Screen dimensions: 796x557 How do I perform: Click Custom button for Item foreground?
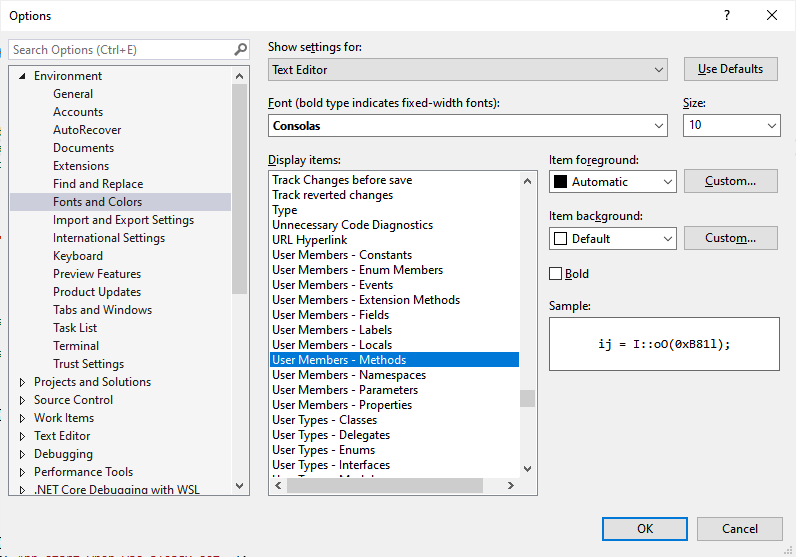click(x=731, y=181)
